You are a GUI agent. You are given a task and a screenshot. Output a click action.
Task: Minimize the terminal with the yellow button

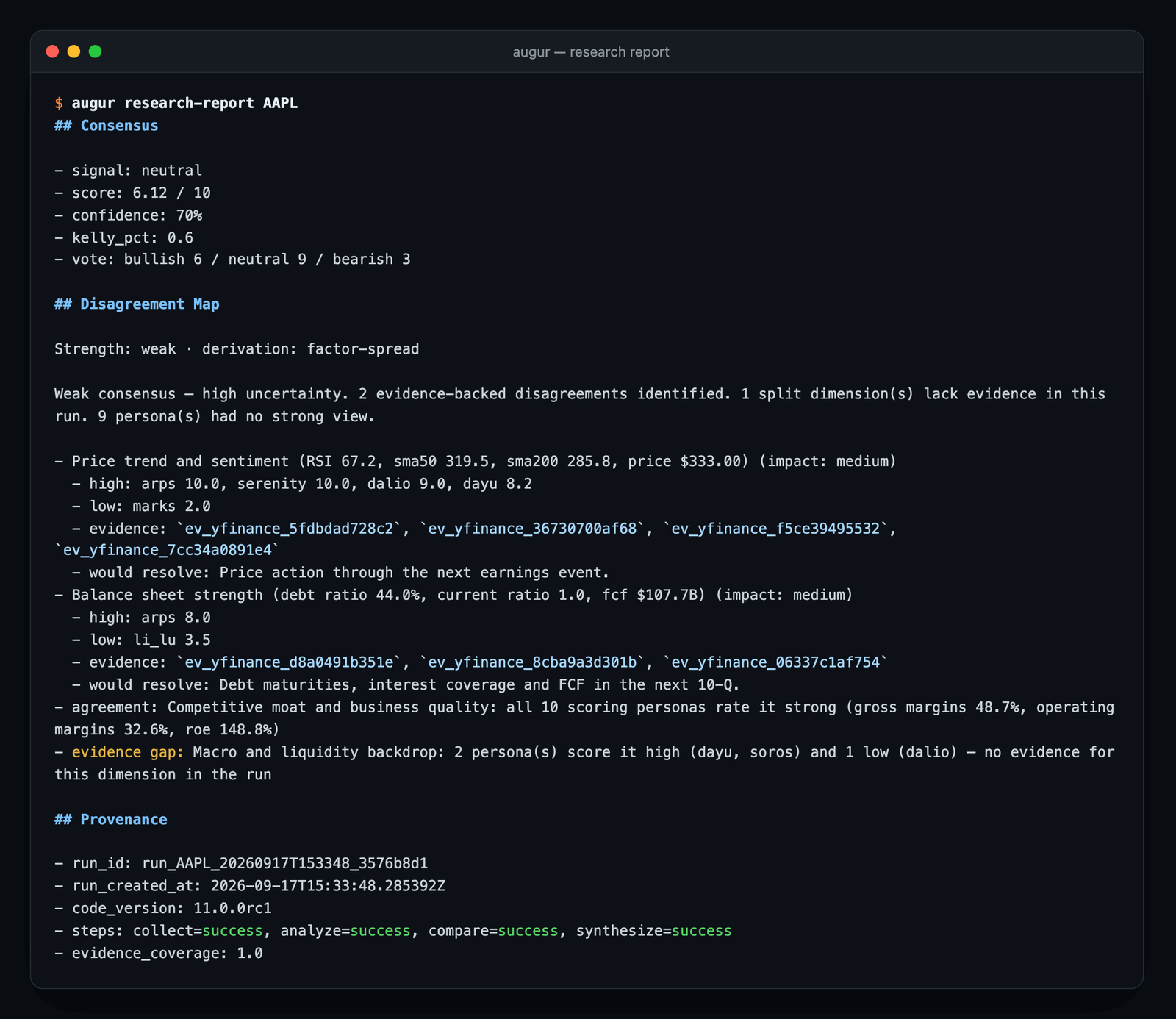click(73, 51)
